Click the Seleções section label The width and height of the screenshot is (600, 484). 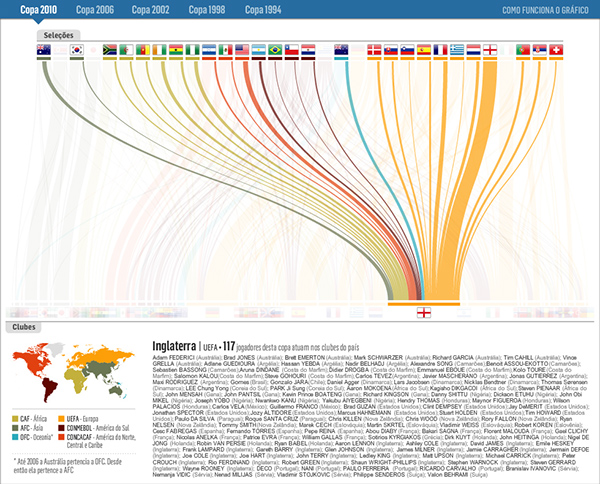59,35
